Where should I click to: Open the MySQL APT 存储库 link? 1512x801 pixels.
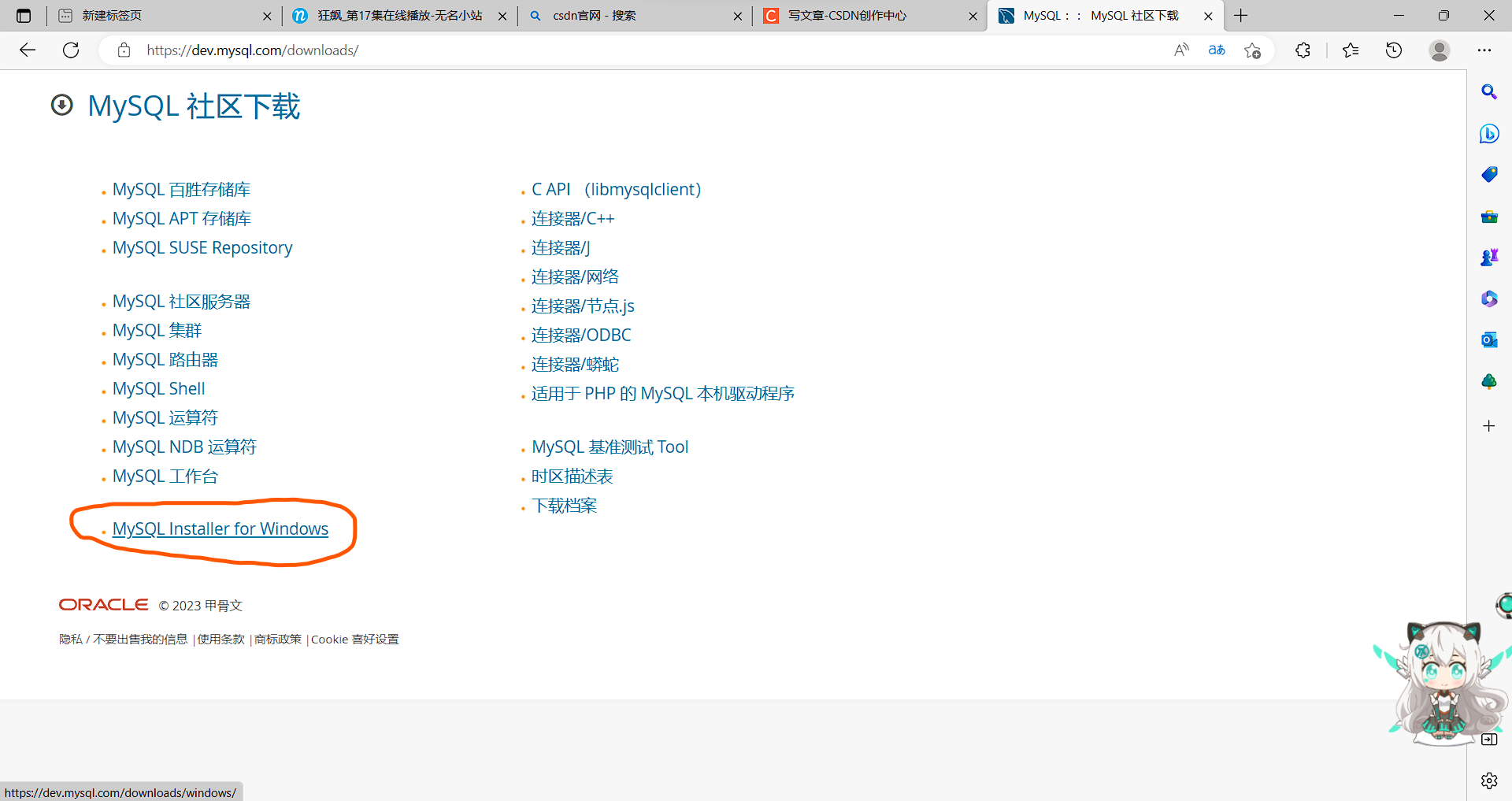pyautogui.click(x=182, y=219)
